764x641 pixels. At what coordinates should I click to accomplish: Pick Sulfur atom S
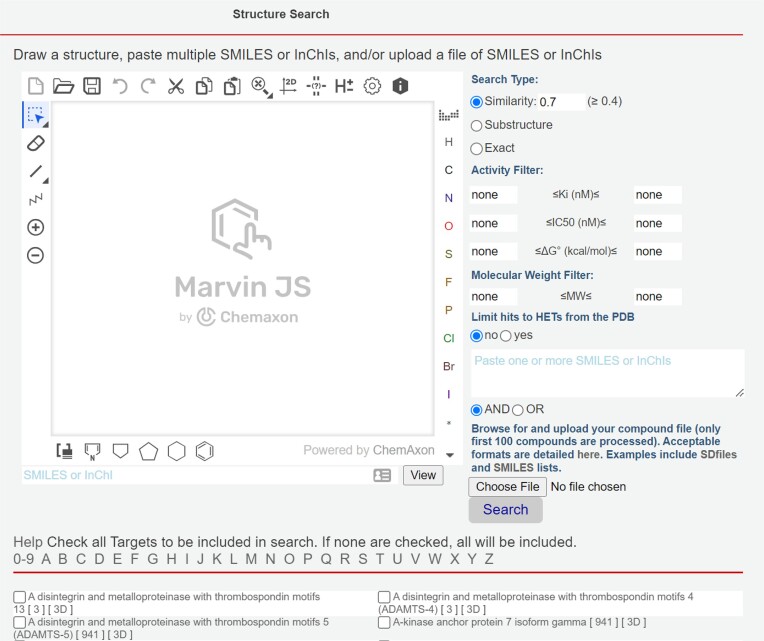pyautogui.click(x=449, y=254)
